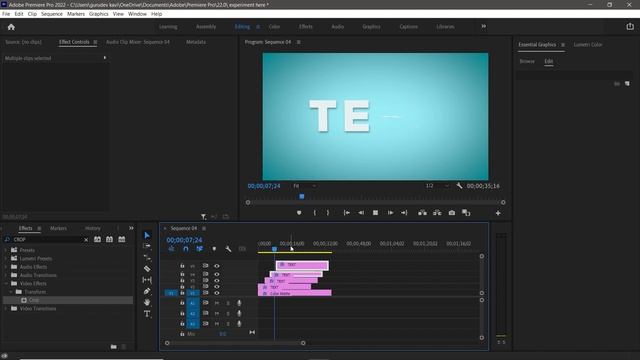This screenshot has height=360, width=640.
Task: Go to Out point
Action: 404,213
